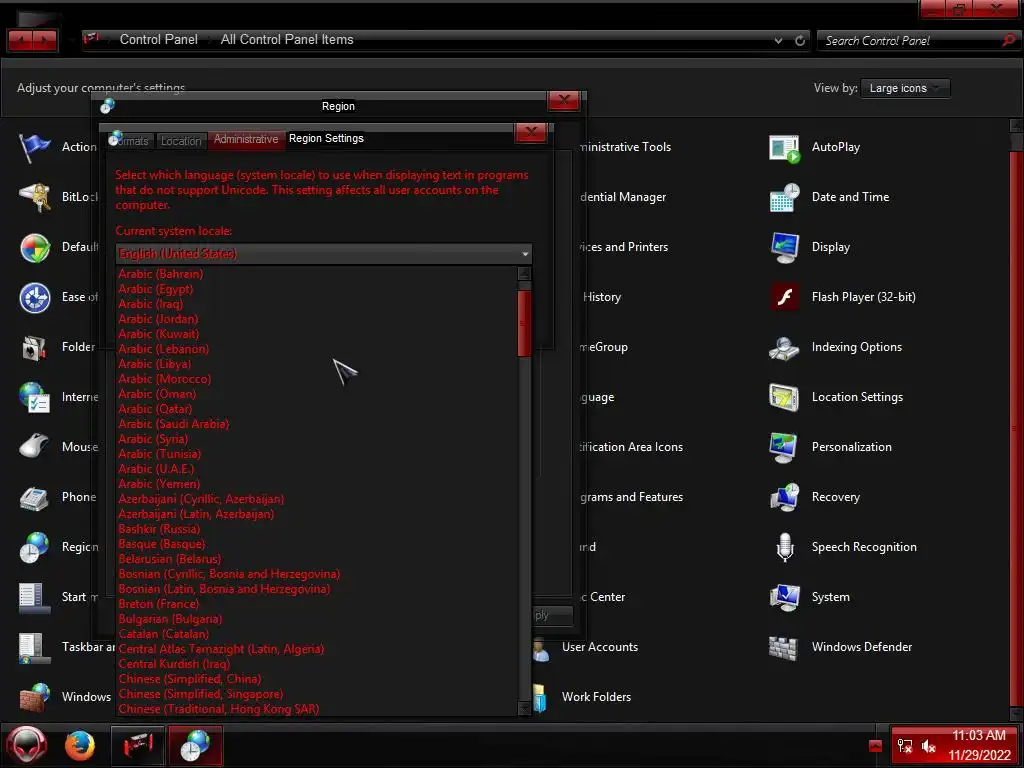Select Arabic (Egypt) locale

coord(317,289)
